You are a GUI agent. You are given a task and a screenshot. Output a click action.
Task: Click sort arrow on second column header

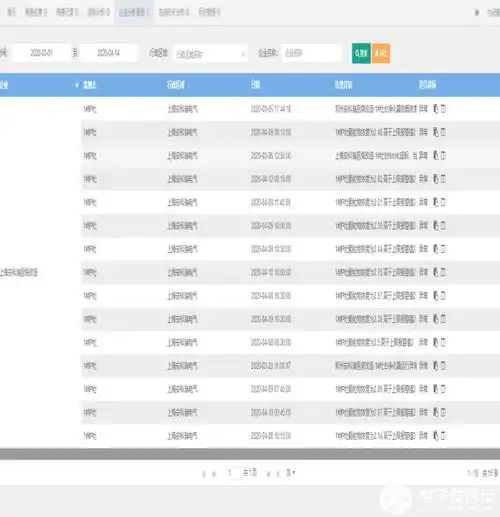[x=77, y=85]
